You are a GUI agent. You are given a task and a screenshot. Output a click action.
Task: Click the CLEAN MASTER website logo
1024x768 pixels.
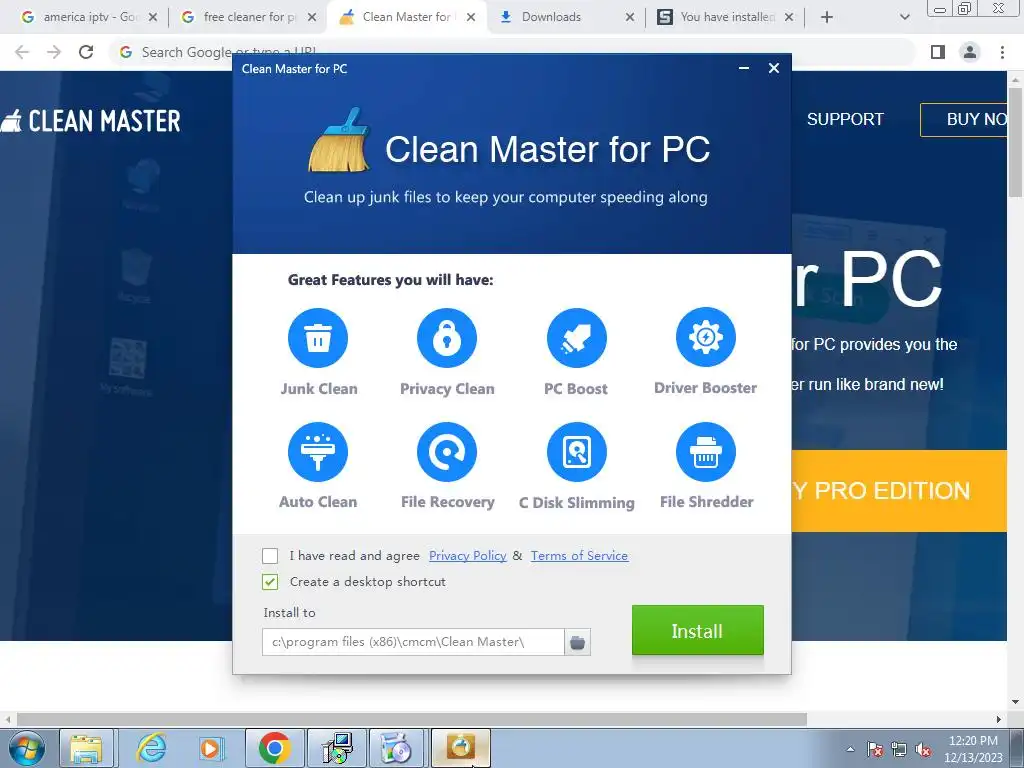pyautogui.click(x=91, y=121)
